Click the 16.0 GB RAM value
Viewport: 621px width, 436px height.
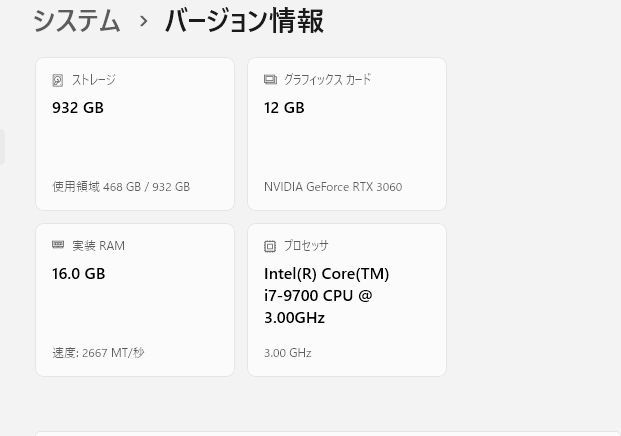78,274
